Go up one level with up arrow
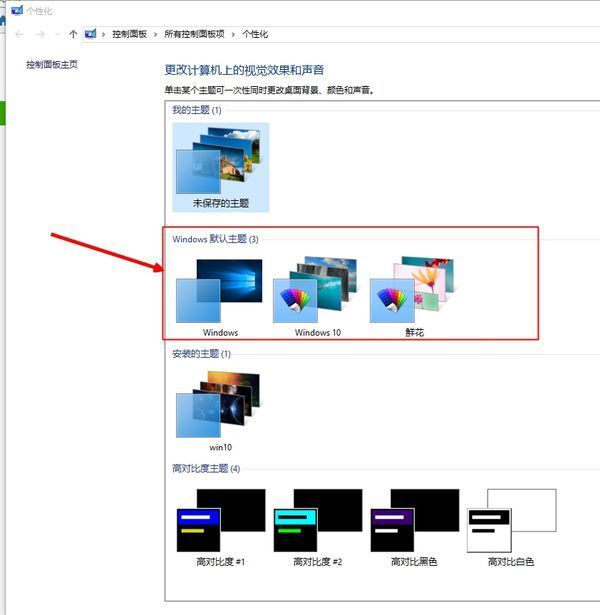 (x=73, y=35)
